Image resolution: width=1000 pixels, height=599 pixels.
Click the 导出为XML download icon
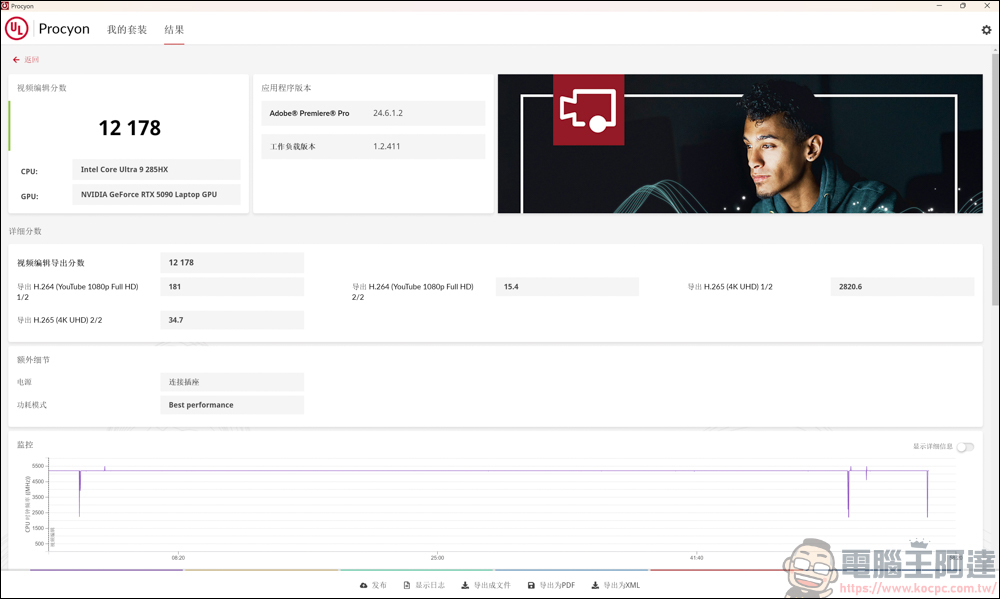[595, 585]
